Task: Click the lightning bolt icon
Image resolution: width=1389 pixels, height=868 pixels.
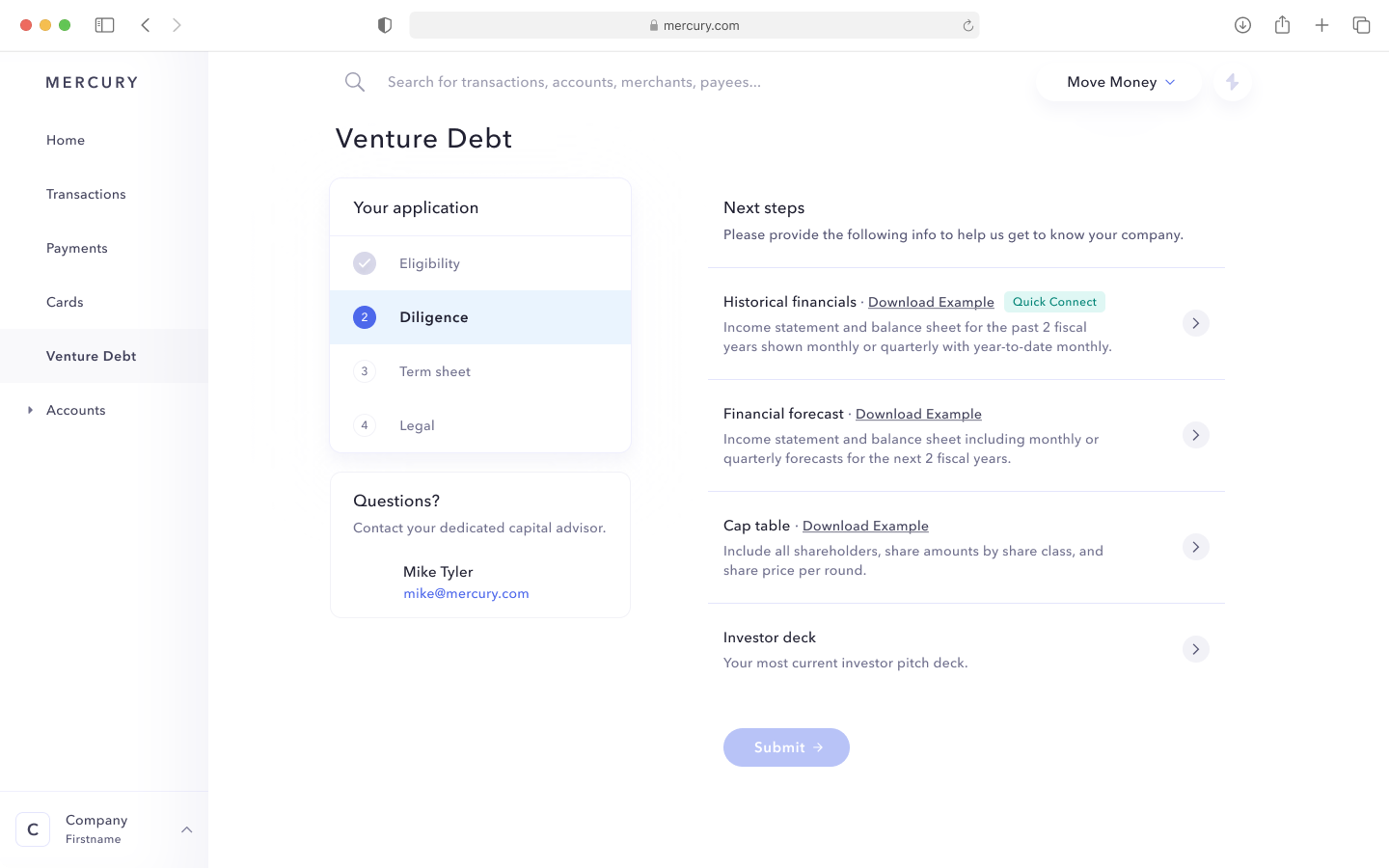Action: pos(1232,82)
